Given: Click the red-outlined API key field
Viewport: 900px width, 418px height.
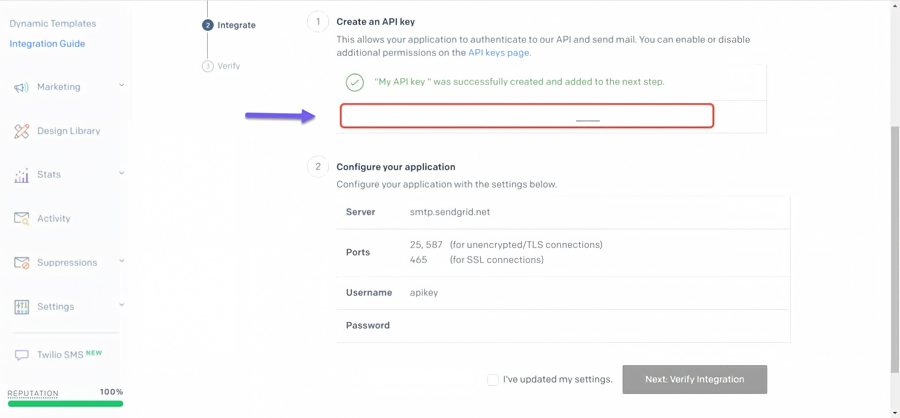Looking at the screenshot, I should [527, 115].
